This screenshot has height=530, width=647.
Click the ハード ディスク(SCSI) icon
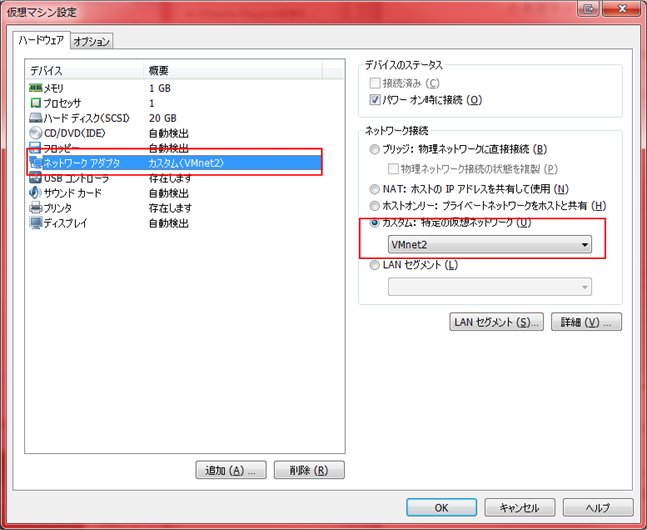[35, 118]
